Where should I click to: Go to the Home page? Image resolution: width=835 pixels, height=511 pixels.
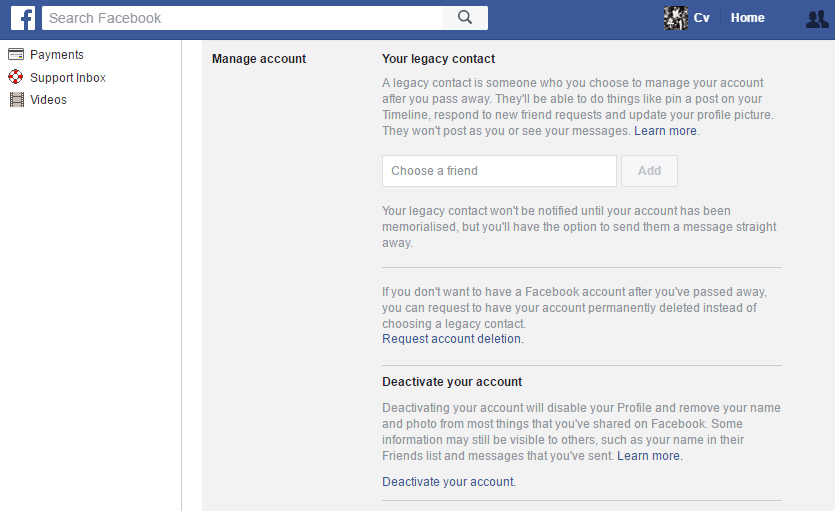coord(747,18)
